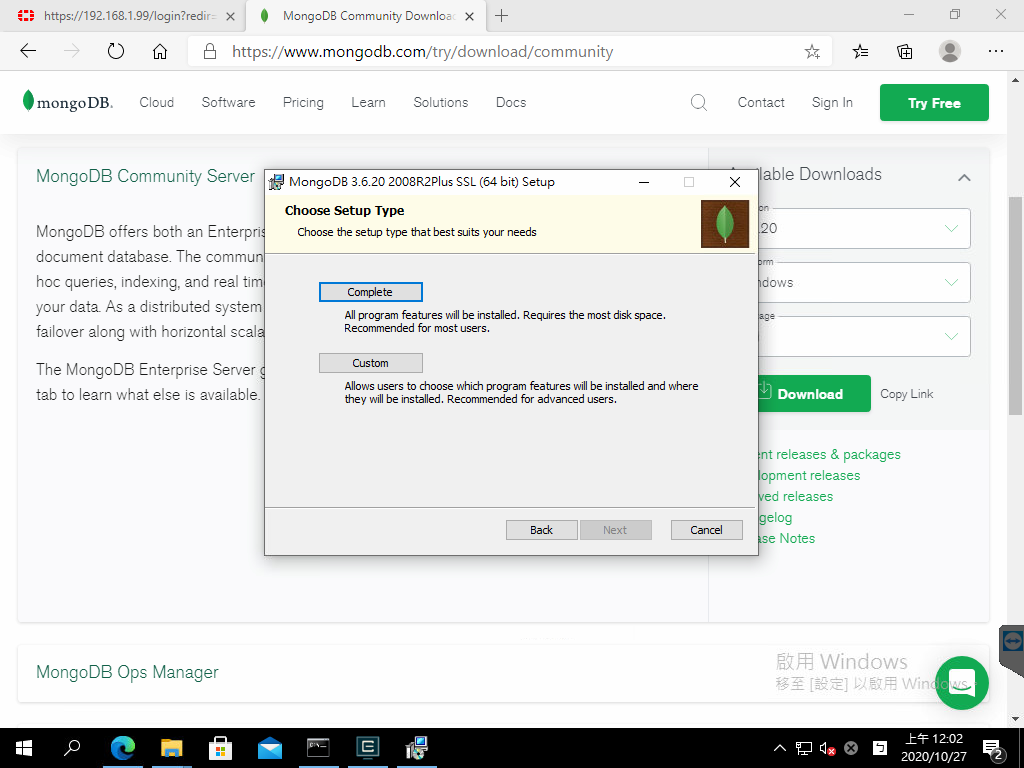1024x768 pixels.
Task: Show hidden system tray icons
Action: pyautogui.click(x=780, y=748)
